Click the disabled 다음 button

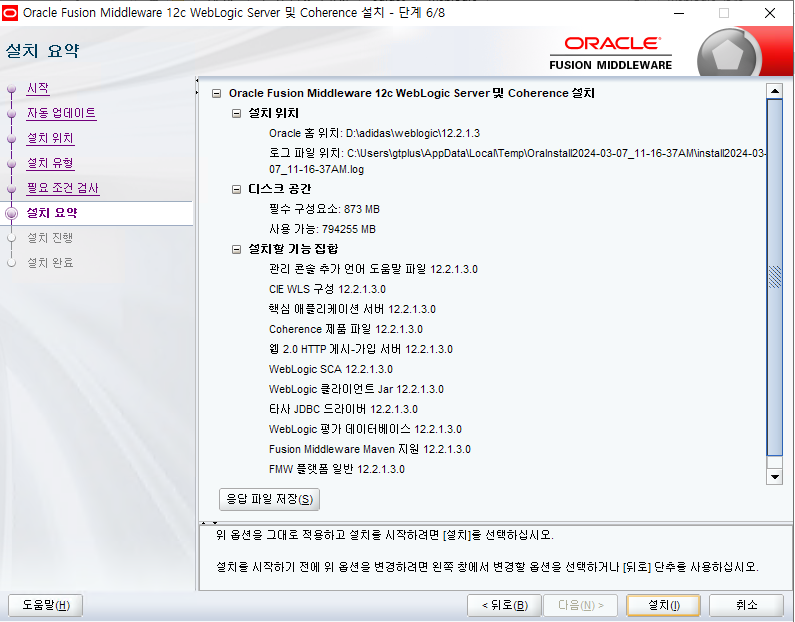click(581, 605)
